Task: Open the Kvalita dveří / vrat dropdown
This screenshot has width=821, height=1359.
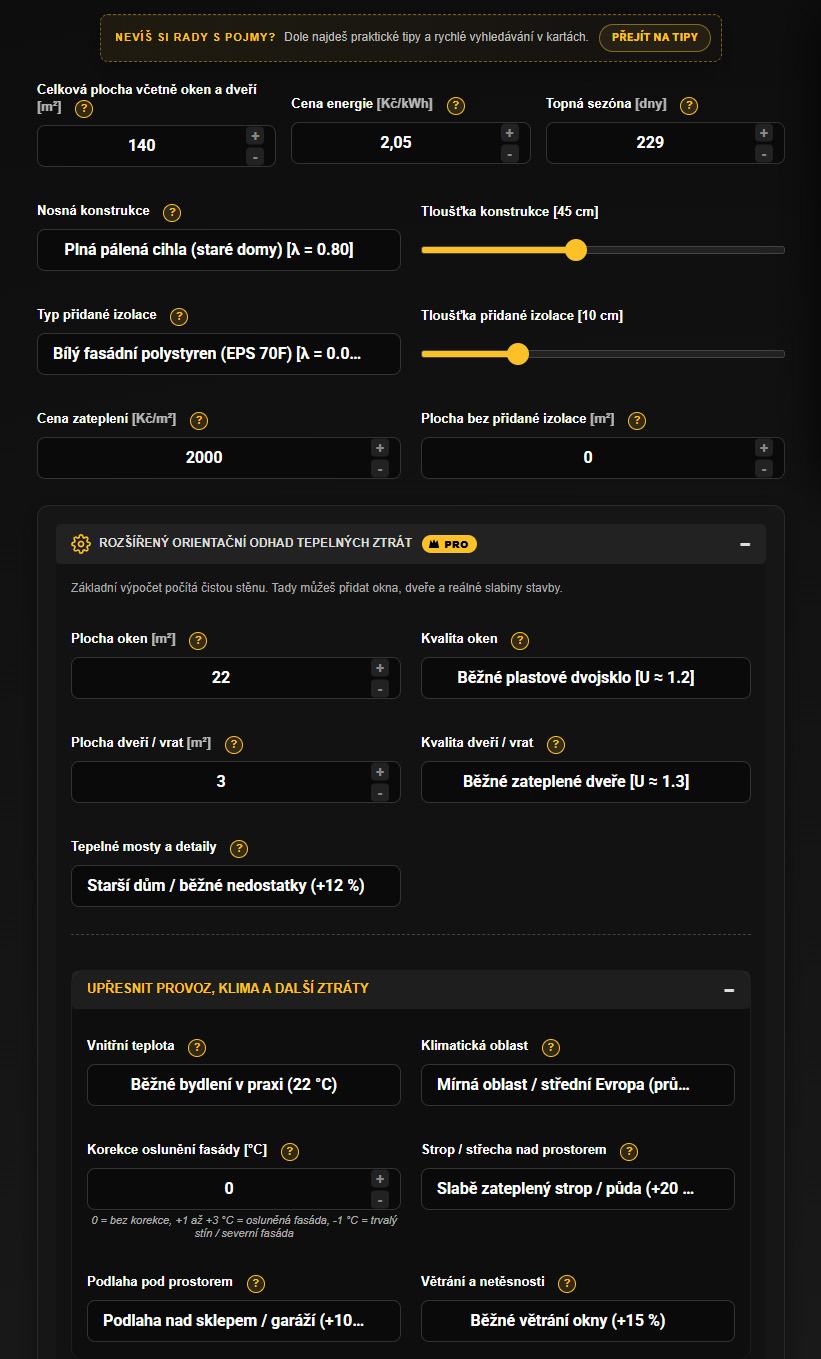Action: (x=586, y=782)
